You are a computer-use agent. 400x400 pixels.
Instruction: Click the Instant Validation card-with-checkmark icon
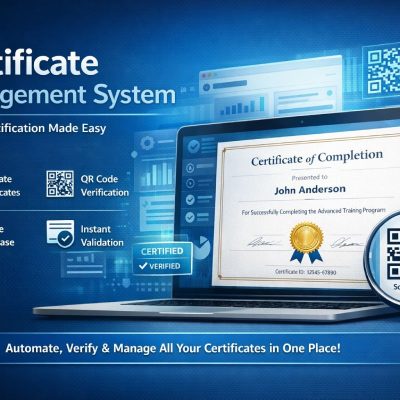click(60, 234)
